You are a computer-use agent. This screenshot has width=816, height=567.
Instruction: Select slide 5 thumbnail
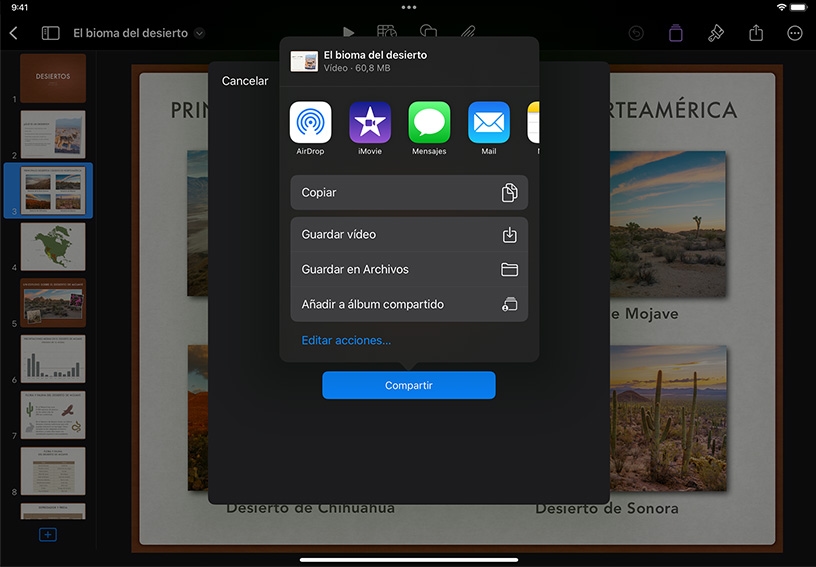53,303
